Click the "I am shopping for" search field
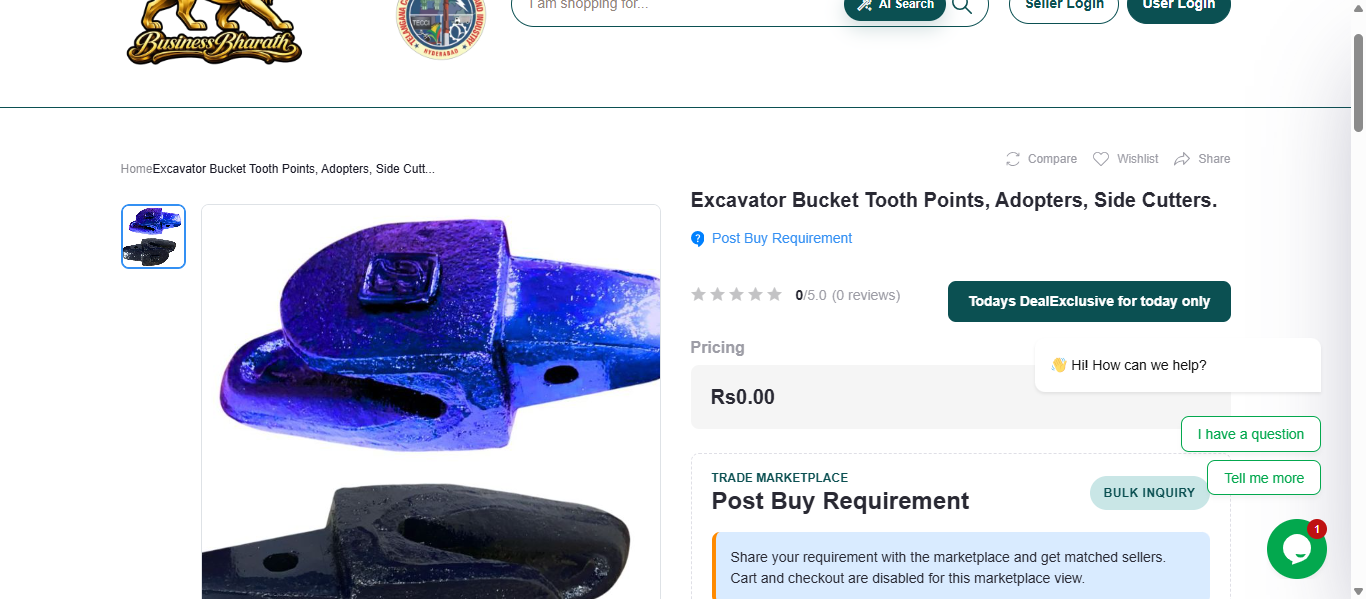This screenshot has height=599, width=1366. coord(680,6)
